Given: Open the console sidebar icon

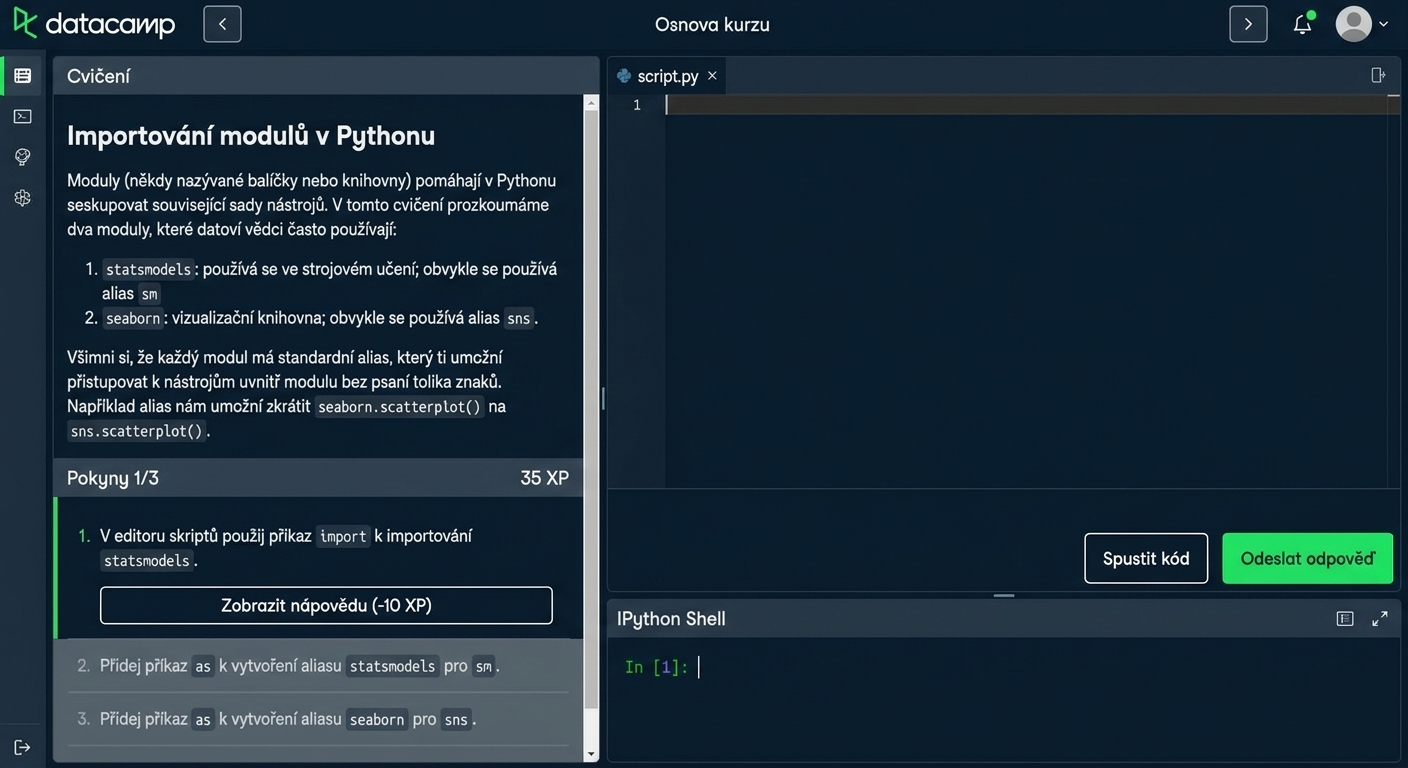Looking at the screenshot, I should (22, 116).
